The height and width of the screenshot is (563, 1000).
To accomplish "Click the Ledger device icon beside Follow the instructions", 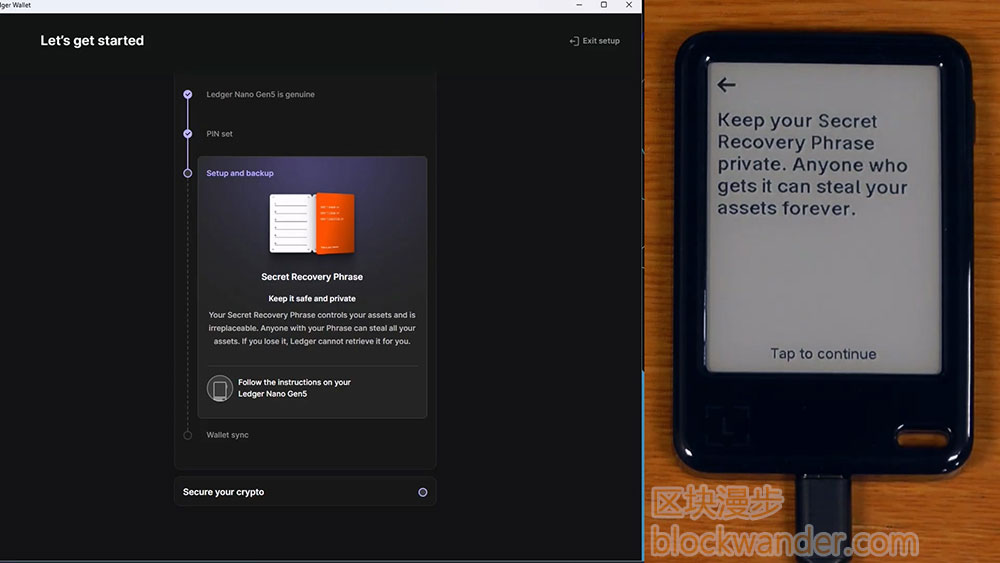I will (x=219, y=388).
